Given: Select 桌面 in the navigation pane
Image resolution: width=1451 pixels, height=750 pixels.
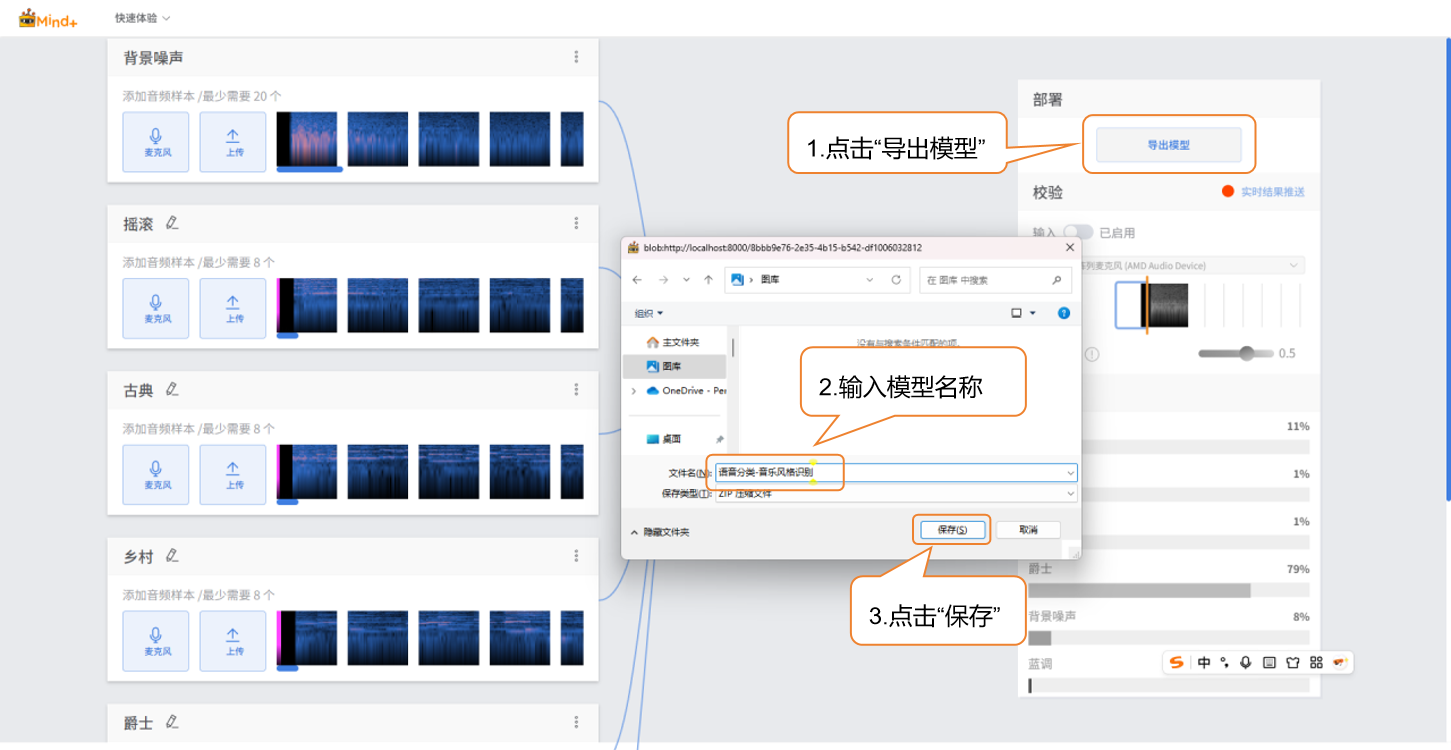Looking at the screenshot, I should point(671,439).
